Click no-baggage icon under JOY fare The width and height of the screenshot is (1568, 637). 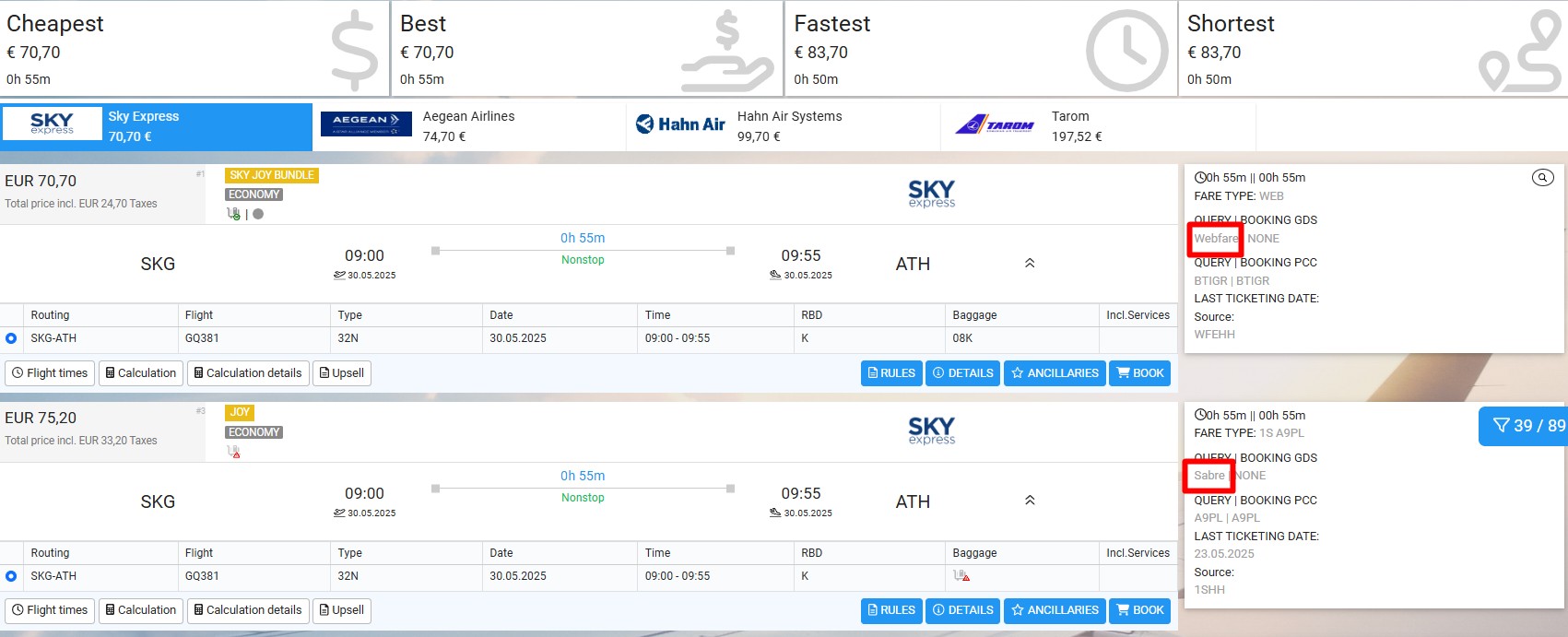pos(234,452)
